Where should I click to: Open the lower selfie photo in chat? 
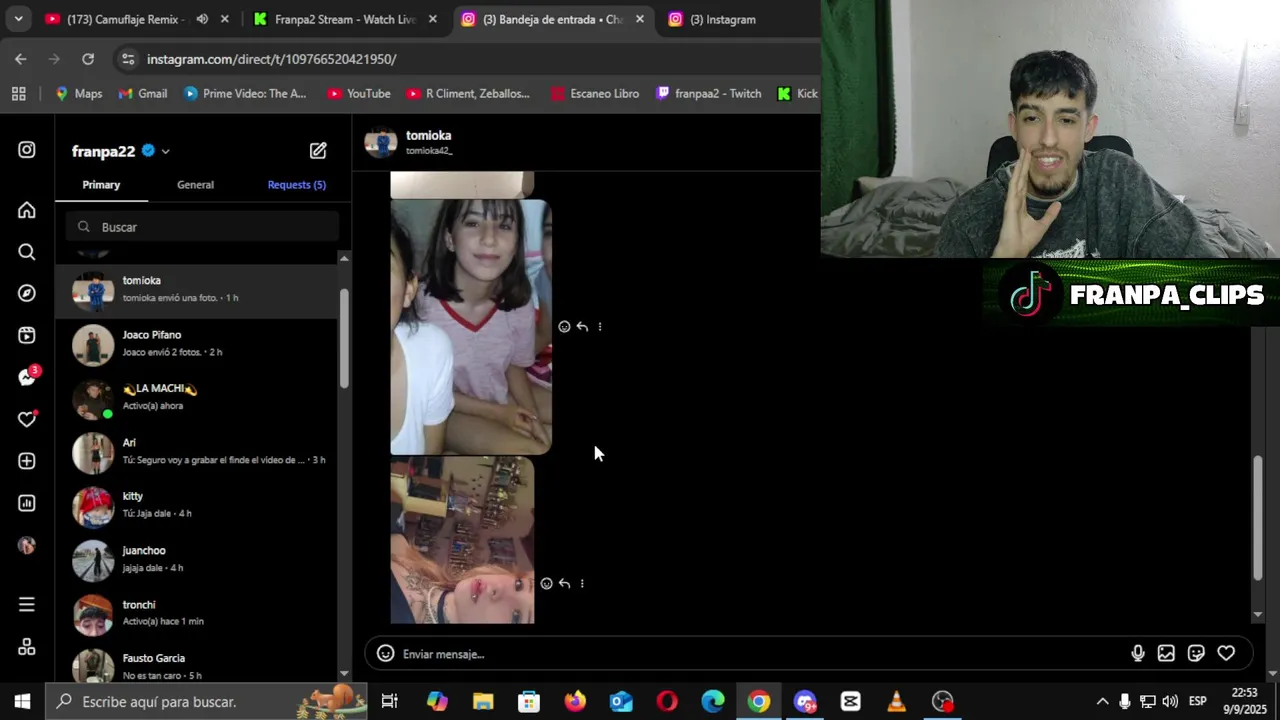tap(462, 540)
